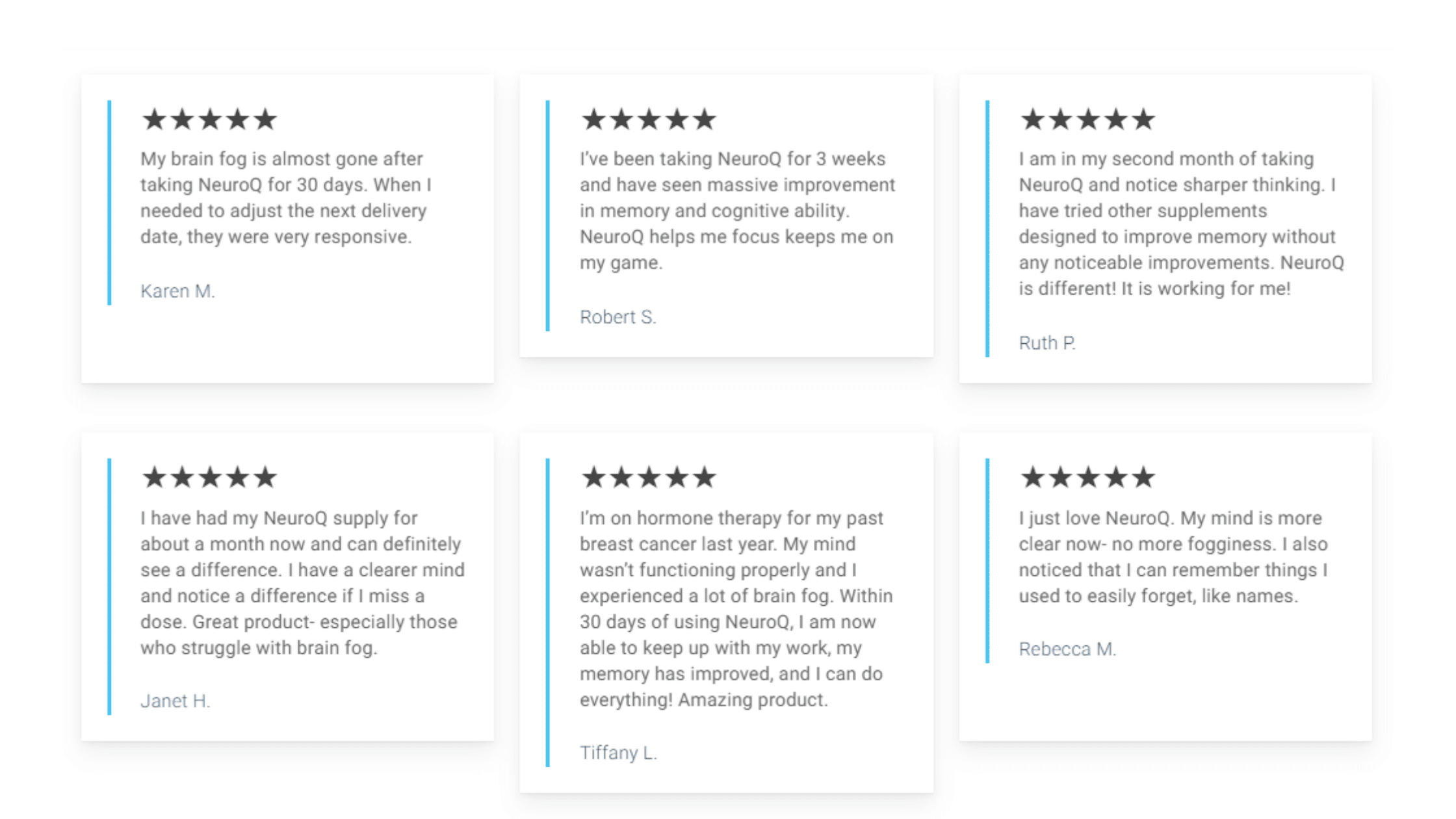Screen dimensions: 1456x819
Task: Click the fifth star in Rebecca M.'s rating
Action: click(x=1143, y=478)
